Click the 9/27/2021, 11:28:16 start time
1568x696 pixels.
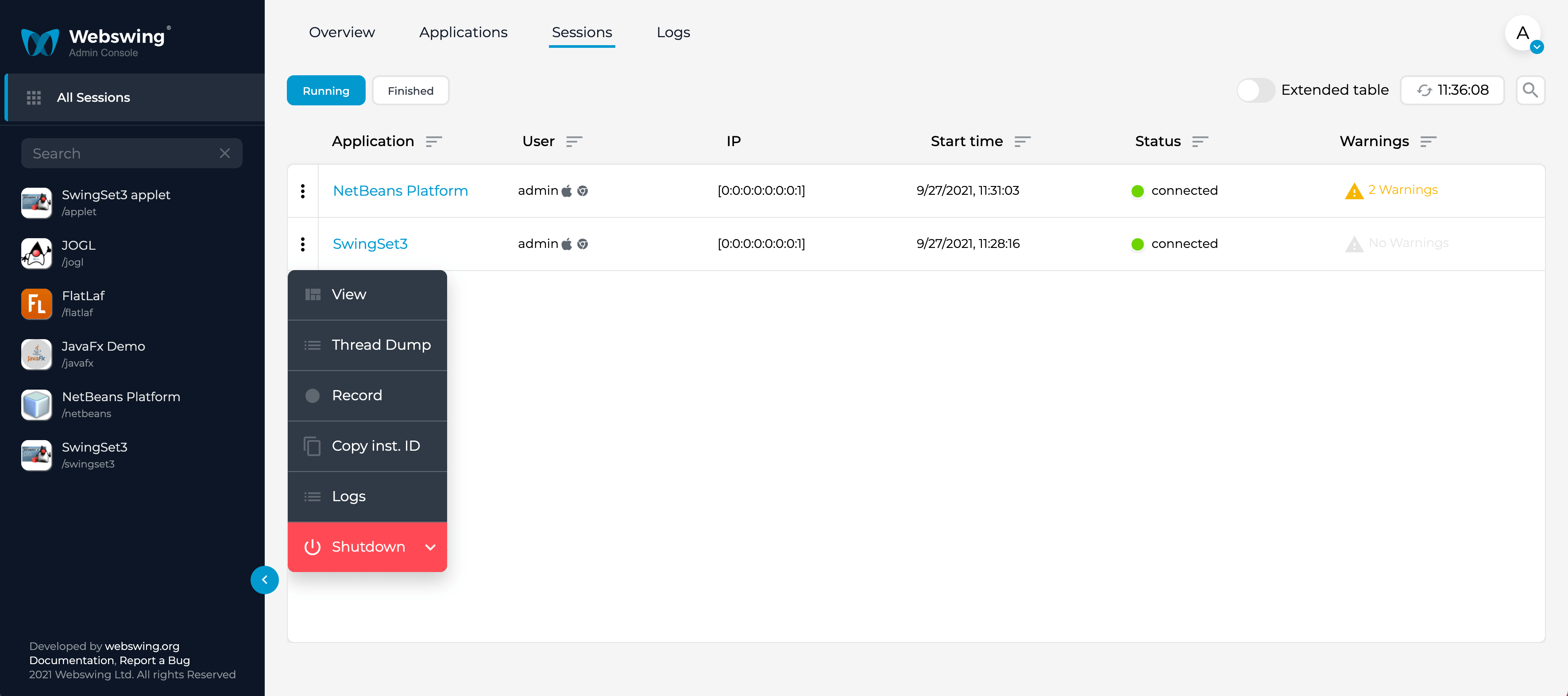(x=968, y=244)
